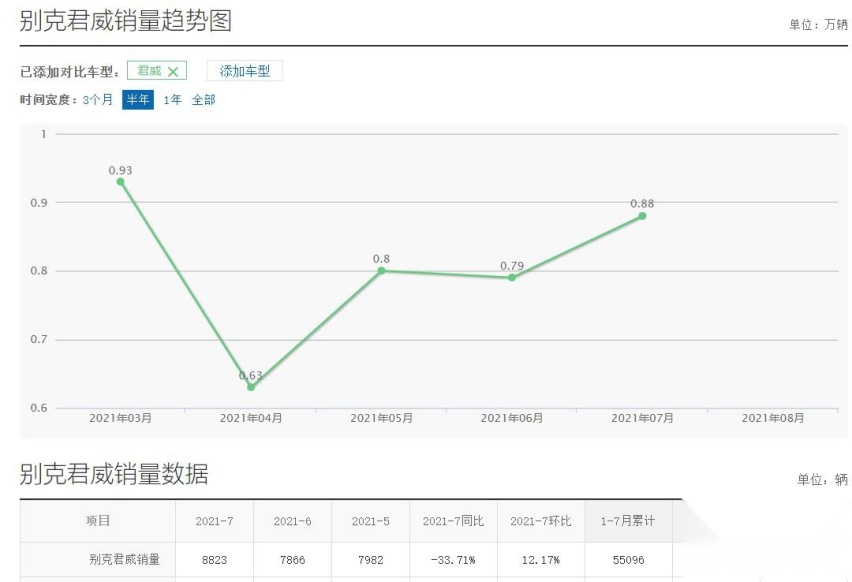
Task: Click the 别克君威销量趋势图 heading
Action: [x=126, y=21]
